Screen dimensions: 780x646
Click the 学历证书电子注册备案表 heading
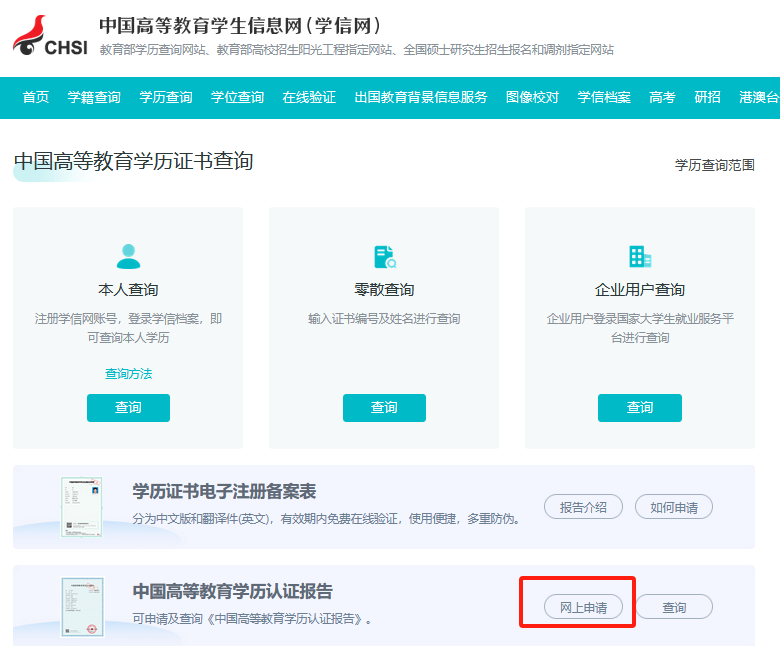[224, 491]
